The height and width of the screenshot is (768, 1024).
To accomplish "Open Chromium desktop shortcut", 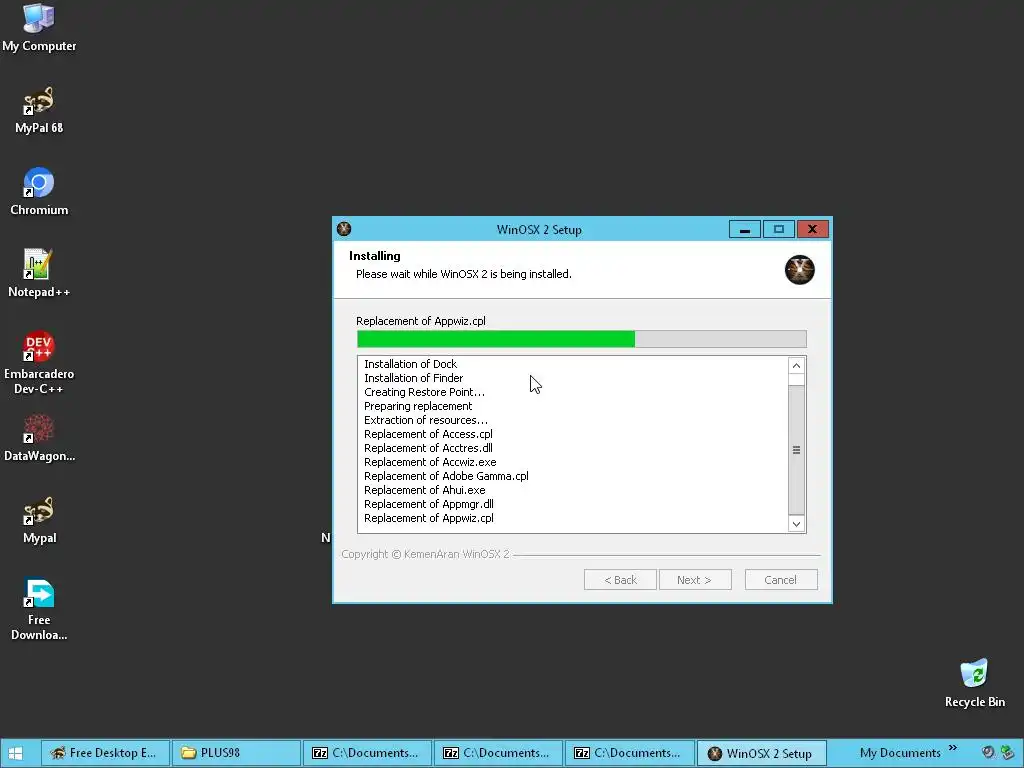I will click(39, 192).
